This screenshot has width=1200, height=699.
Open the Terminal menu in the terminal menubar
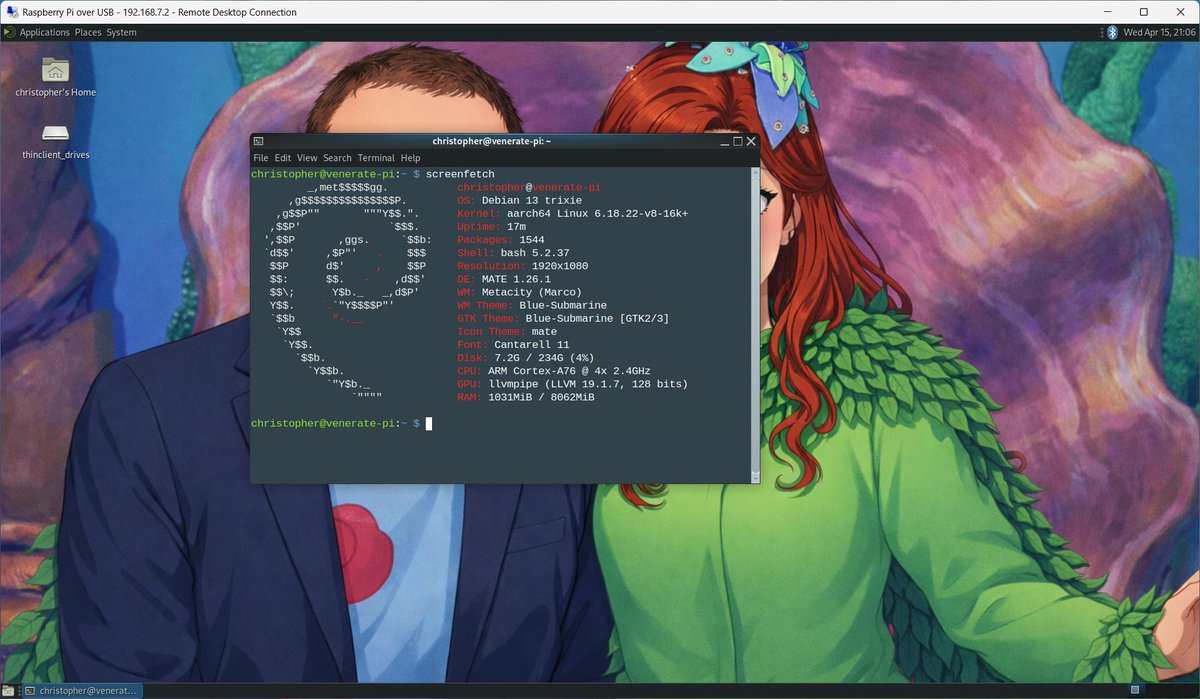[x=376, y=158]
